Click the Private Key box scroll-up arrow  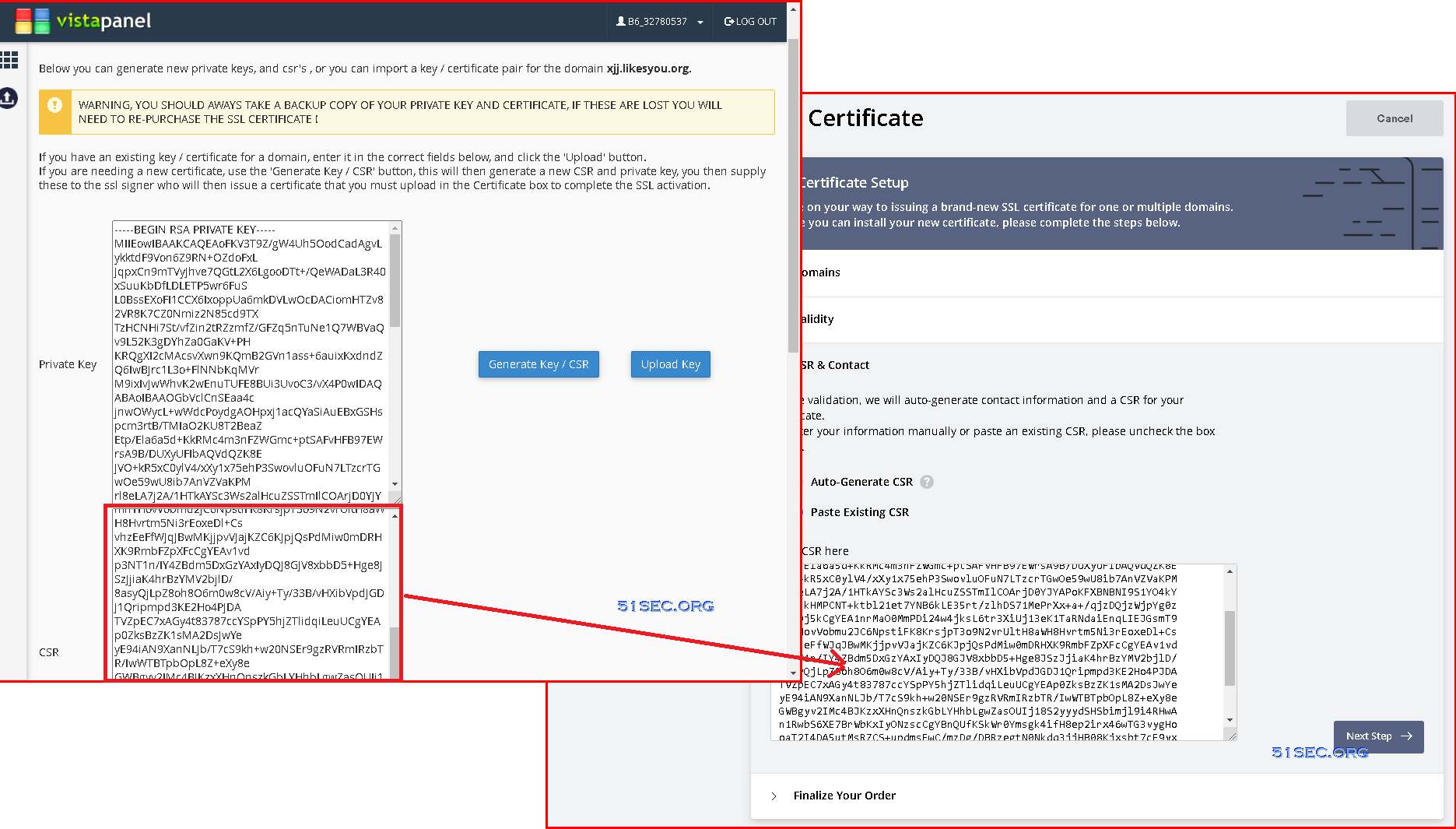[395, 228]
